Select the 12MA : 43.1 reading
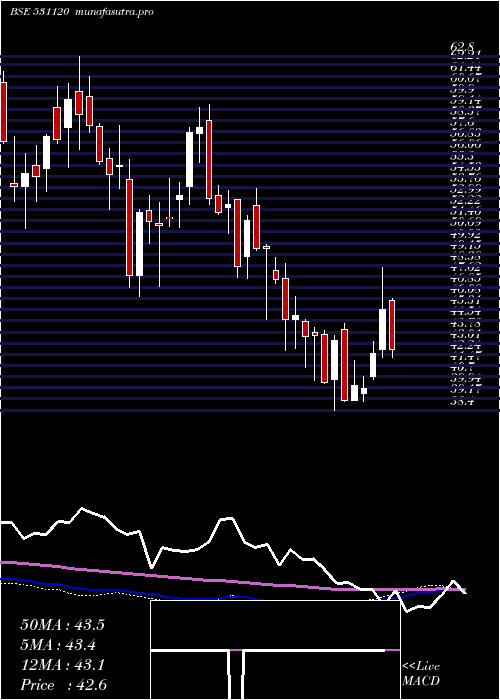Viewport: 500px width, 700px height. click(x=62, y=665)
